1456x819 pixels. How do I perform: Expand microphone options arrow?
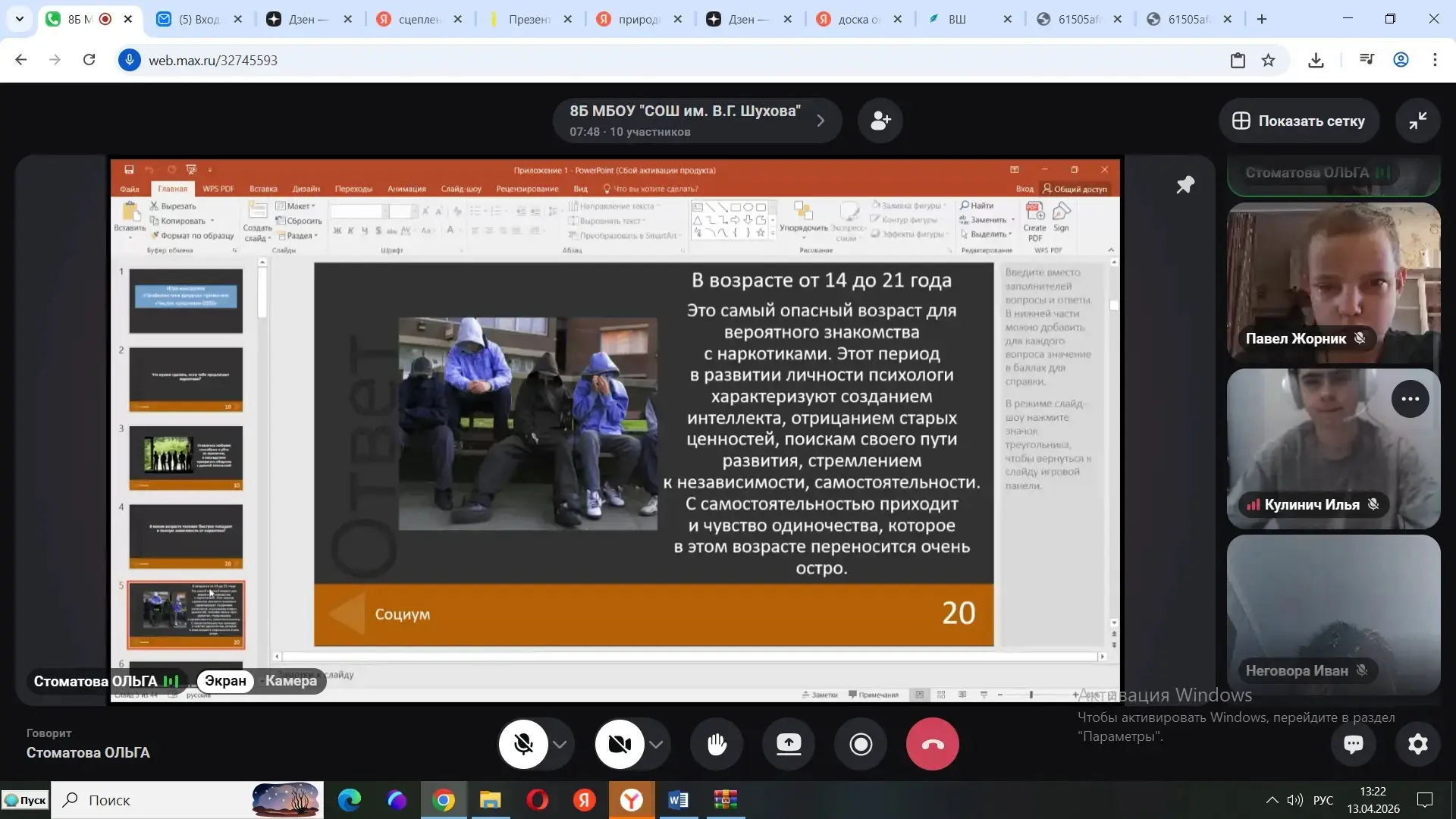[x=560, y=744]
